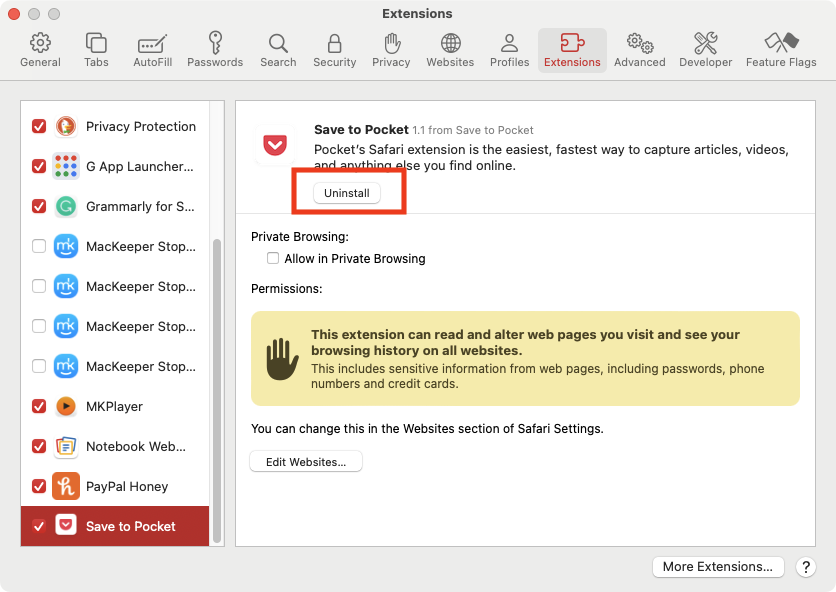Select the Extensions tab
The width and height of the screenshot is (836, 592).
[x=572, y=50]
